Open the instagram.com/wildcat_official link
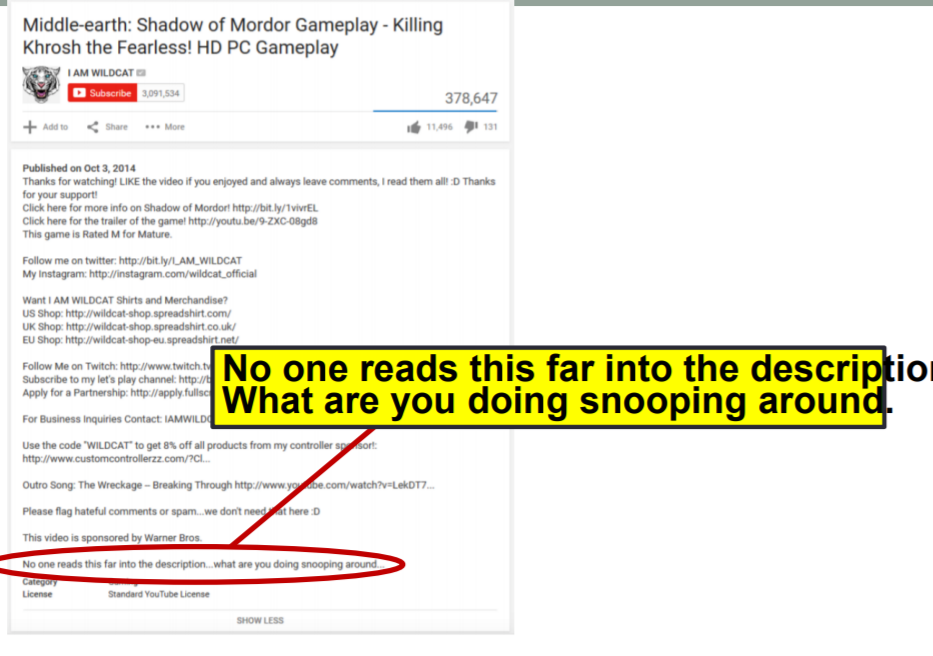Viewport: 933px width, 656px height. pyautogui.click(x=173, y=274)
